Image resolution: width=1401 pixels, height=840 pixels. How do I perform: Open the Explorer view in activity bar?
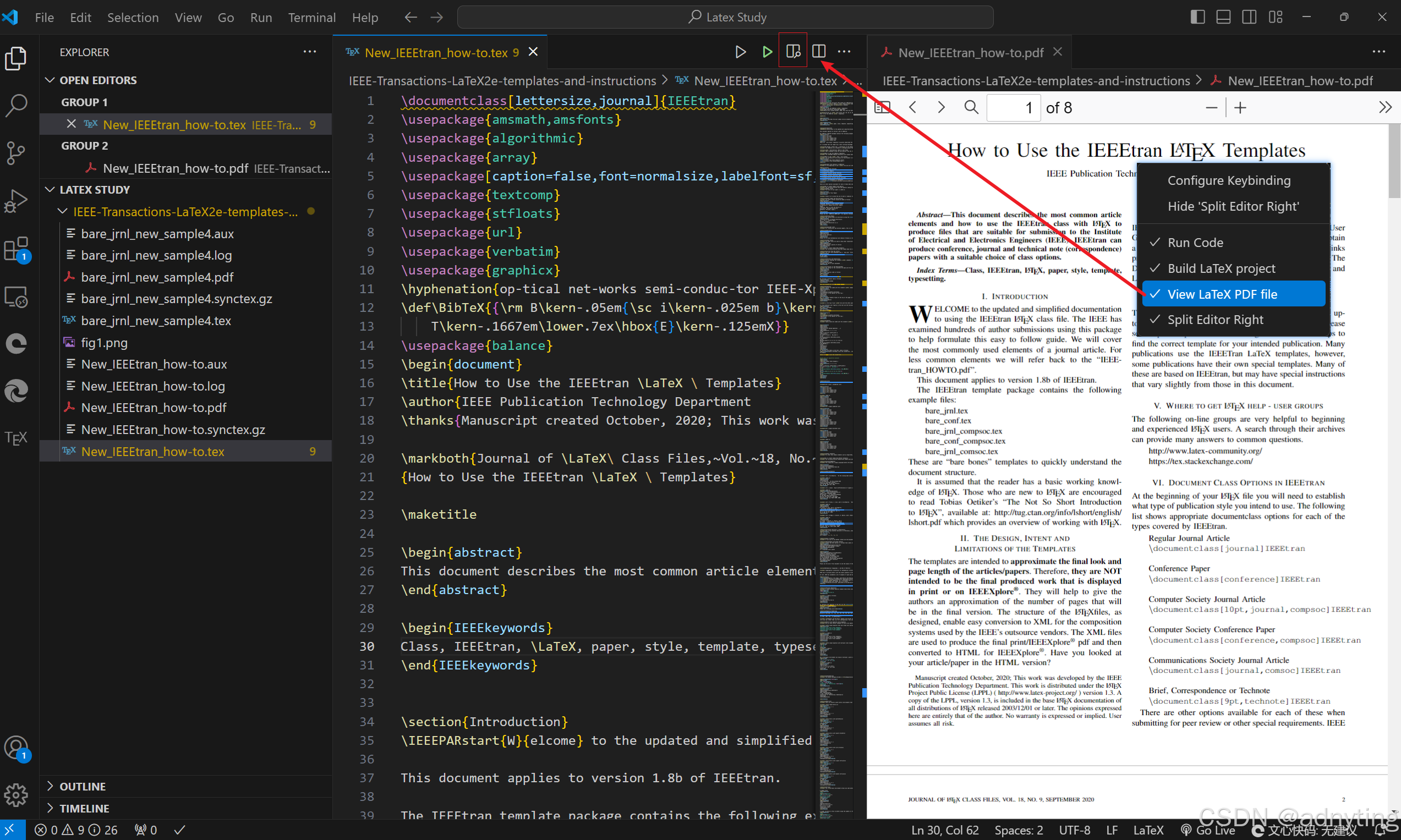click(x=16, y=58)
